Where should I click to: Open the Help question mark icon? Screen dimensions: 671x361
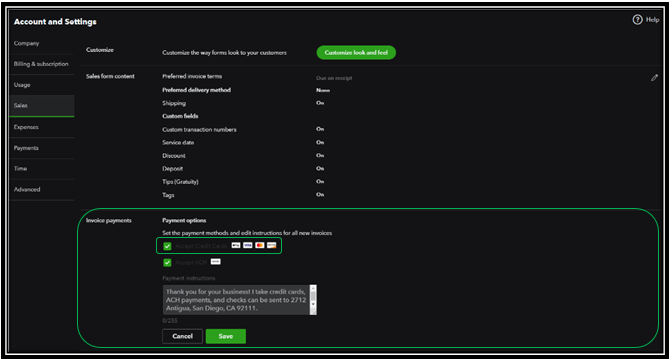pyautogui.click(x=637, y=20)
